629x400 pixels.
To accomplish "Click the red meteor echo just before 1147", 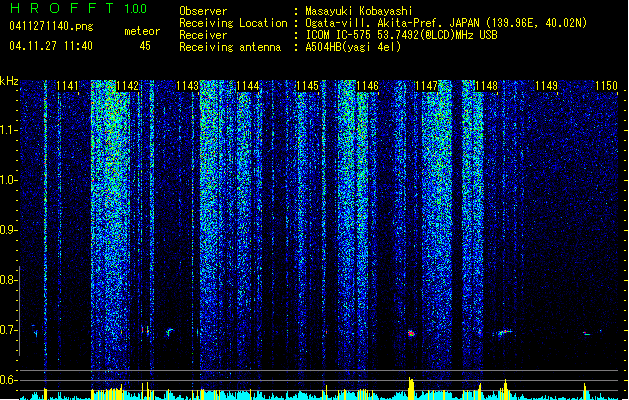I will 411,333.
